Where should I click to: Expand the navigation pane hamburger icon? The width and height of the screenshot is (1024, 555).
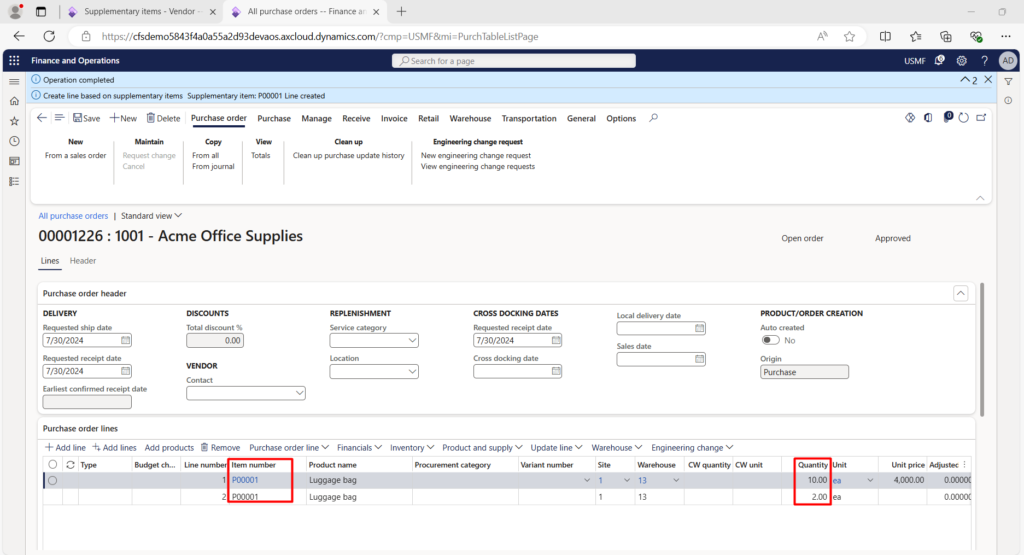(14, 82)
